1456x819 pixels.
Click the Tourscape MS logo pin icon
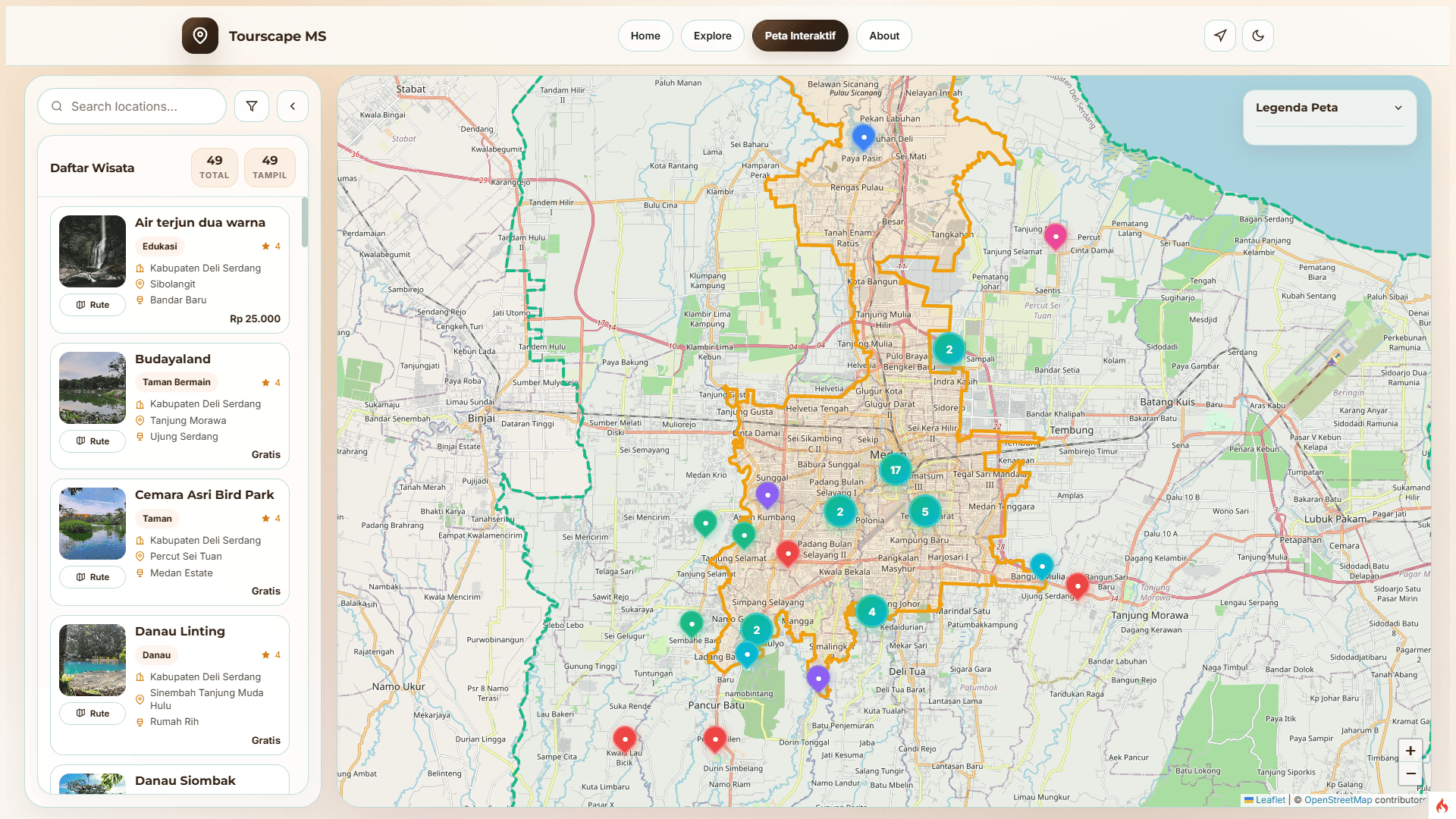click(200, 36)
